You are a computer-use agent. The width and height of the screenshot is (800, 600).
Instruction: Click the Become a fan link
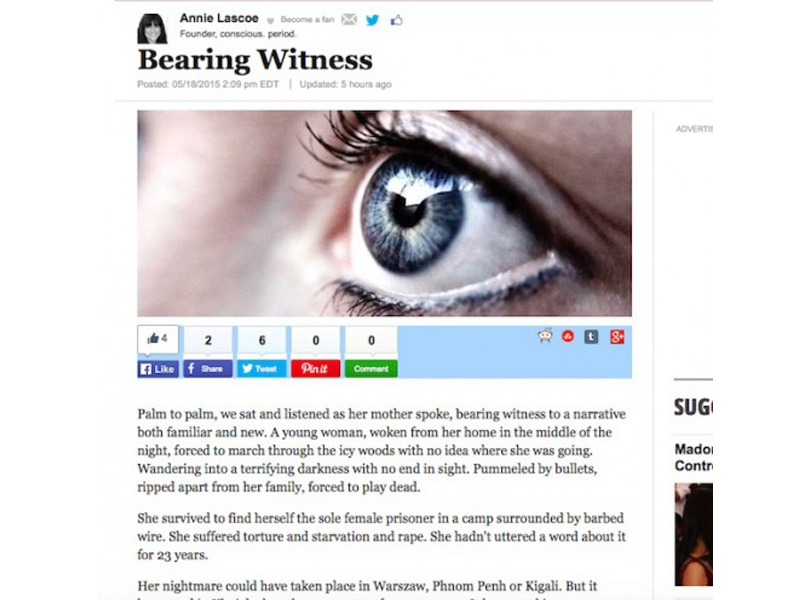coord(307,20)
